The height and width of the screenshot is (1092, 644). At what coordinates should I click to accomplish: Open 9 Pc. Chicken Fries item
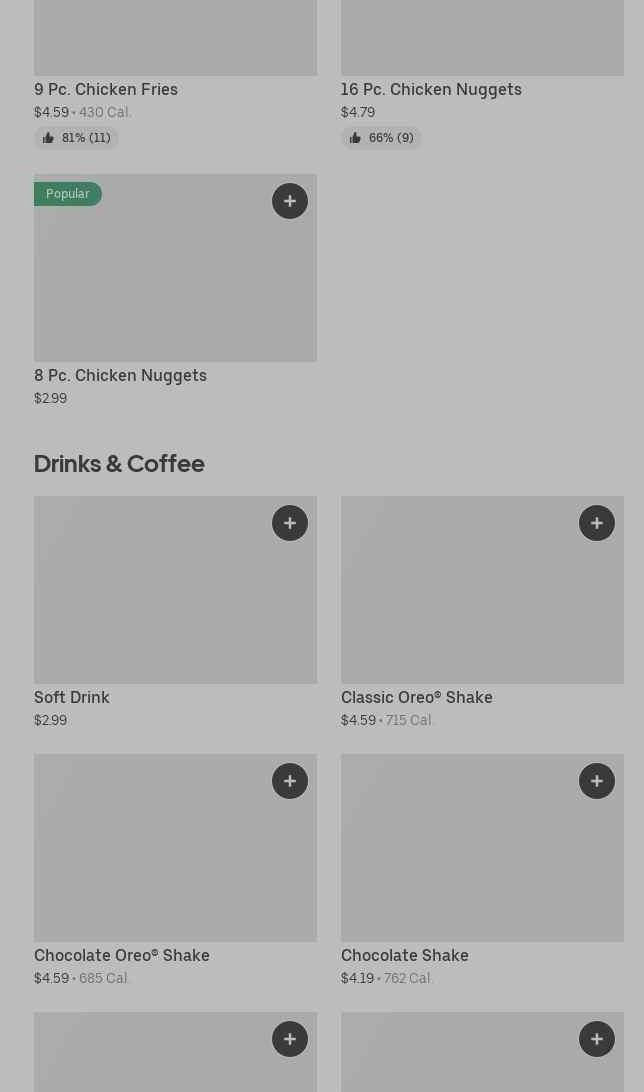(106, 89)
